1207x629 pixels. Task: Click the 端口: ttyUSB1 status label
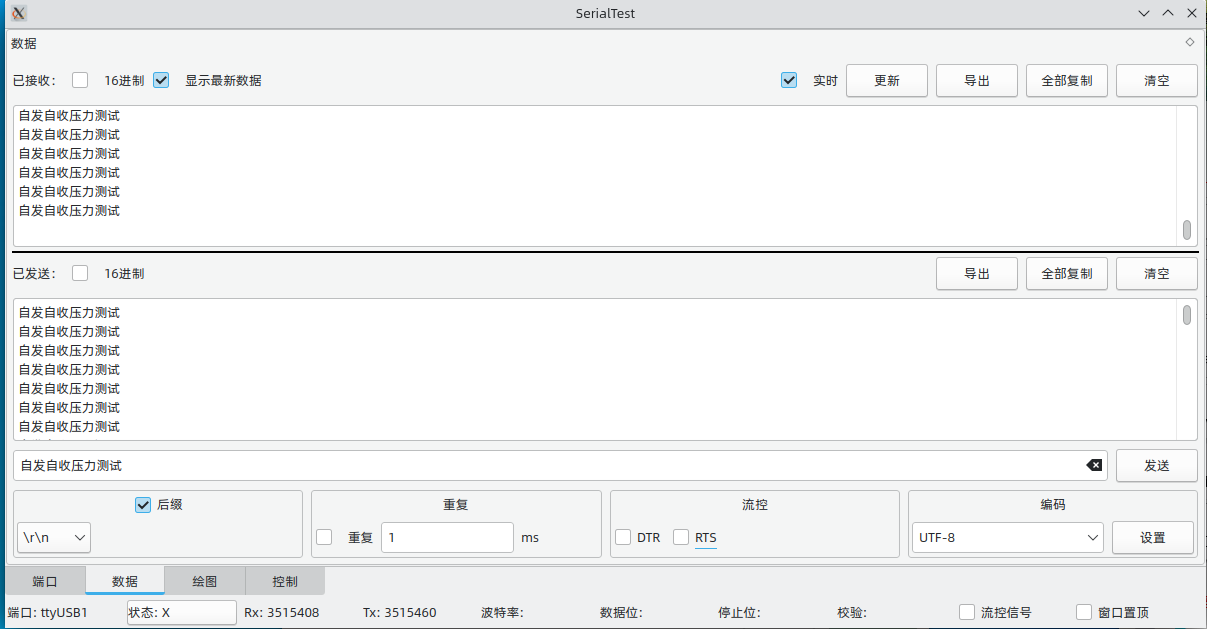pos(48,612)
